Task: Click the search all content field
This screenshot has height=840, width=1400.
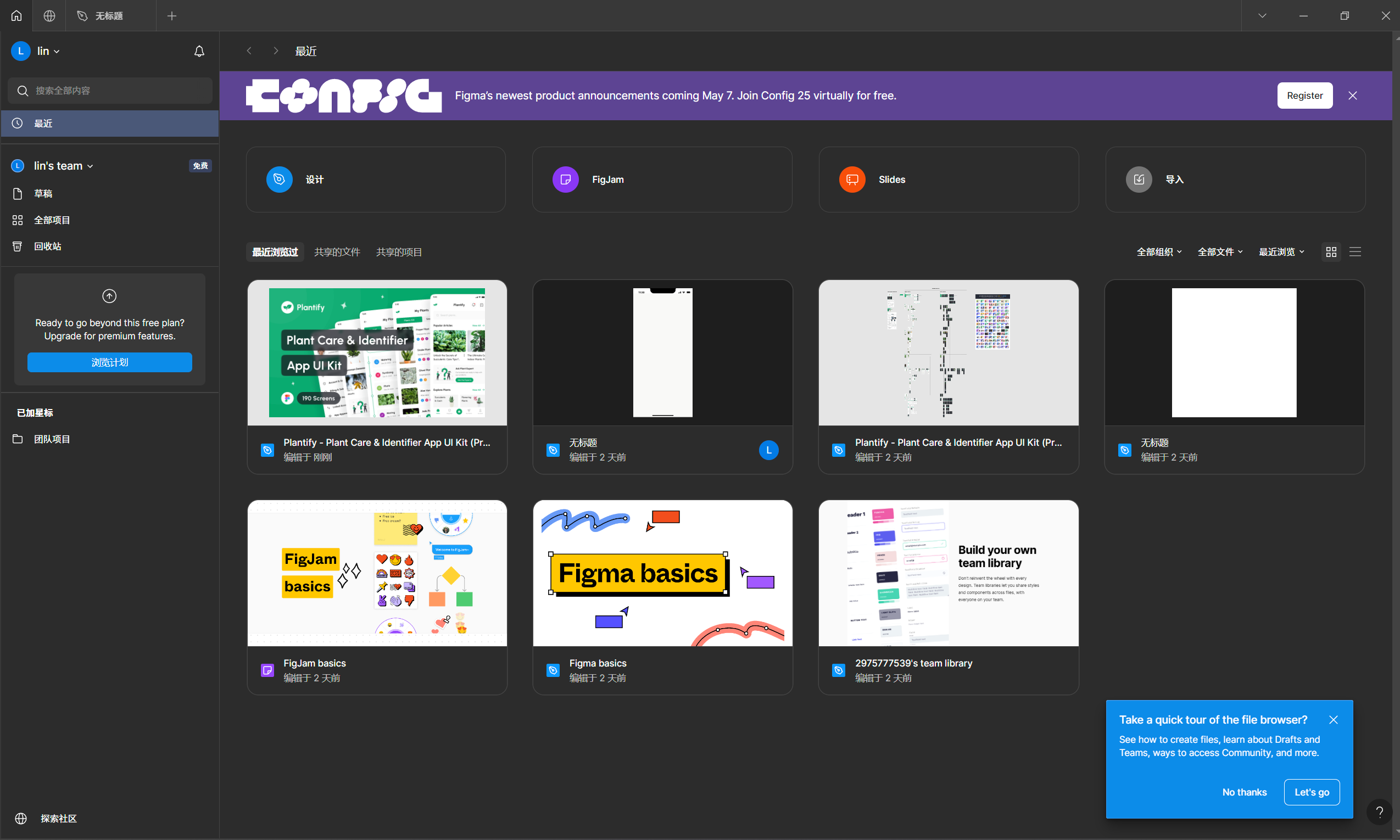Action: tap(110, 91)
